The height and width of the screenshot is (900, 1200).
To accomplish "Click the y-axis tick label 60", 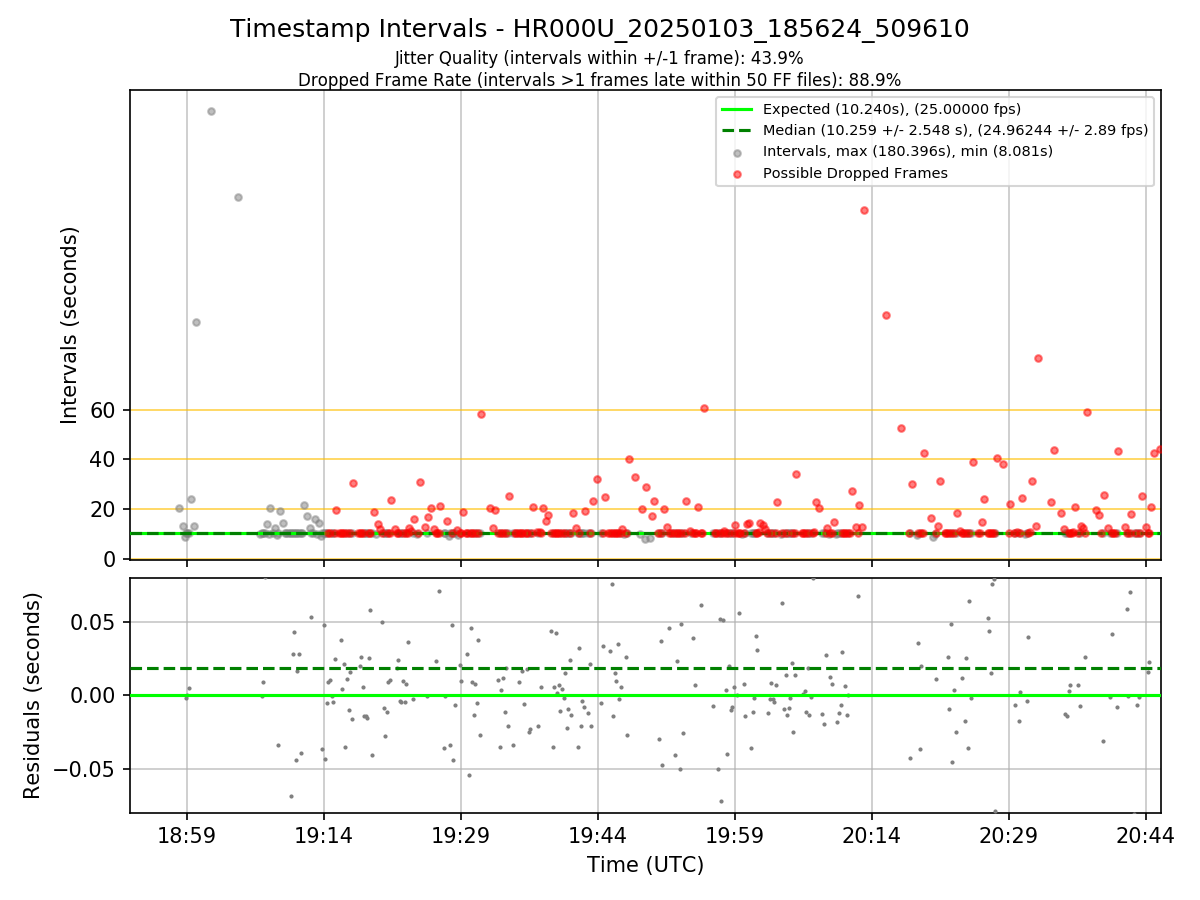I will (x=104, y=410).
